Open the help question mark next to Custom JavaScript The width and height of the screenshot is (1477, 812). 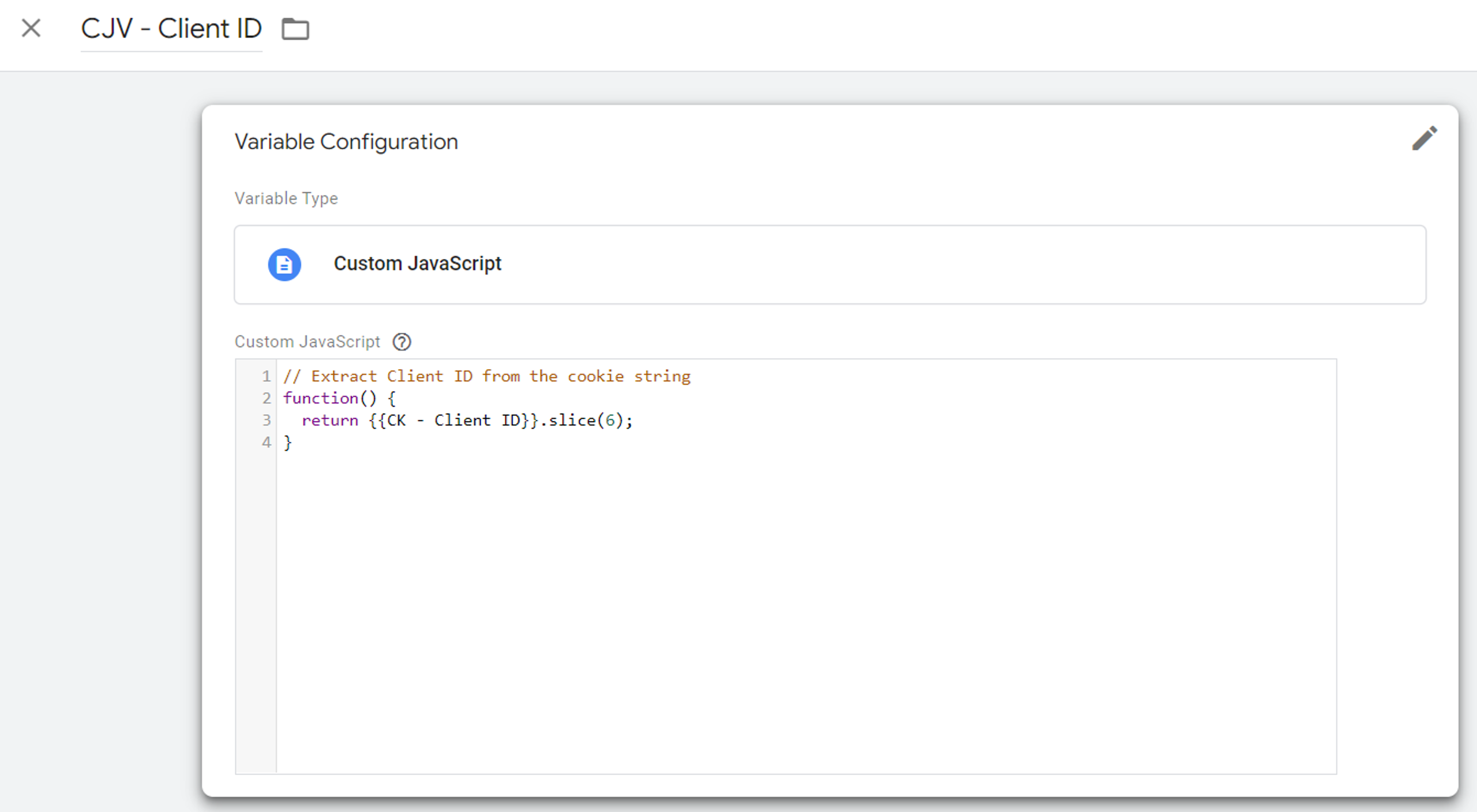[x=402, y=342]
